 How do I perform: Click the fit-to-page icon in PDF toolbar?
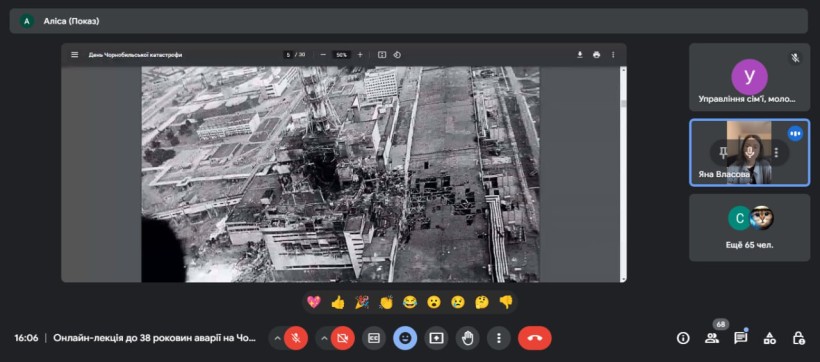tap(382, 54)
